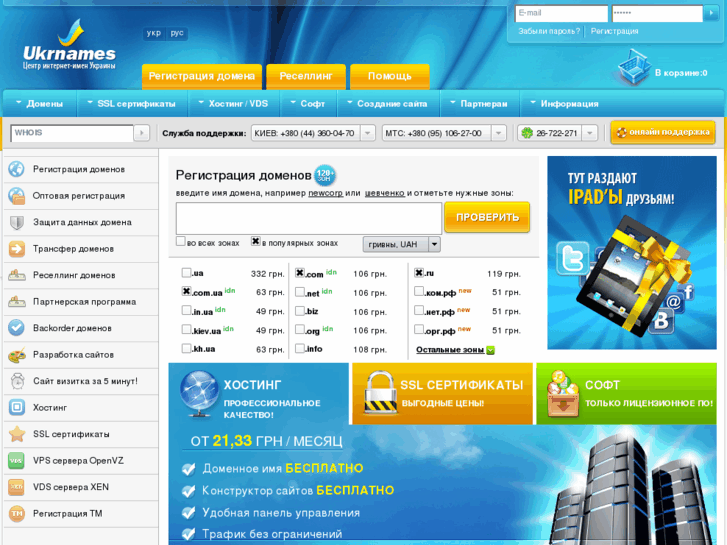Enable the во всех зонах checkbox
Image resolution: width=727 pixels, height=545 pixels.
(180, 241)
